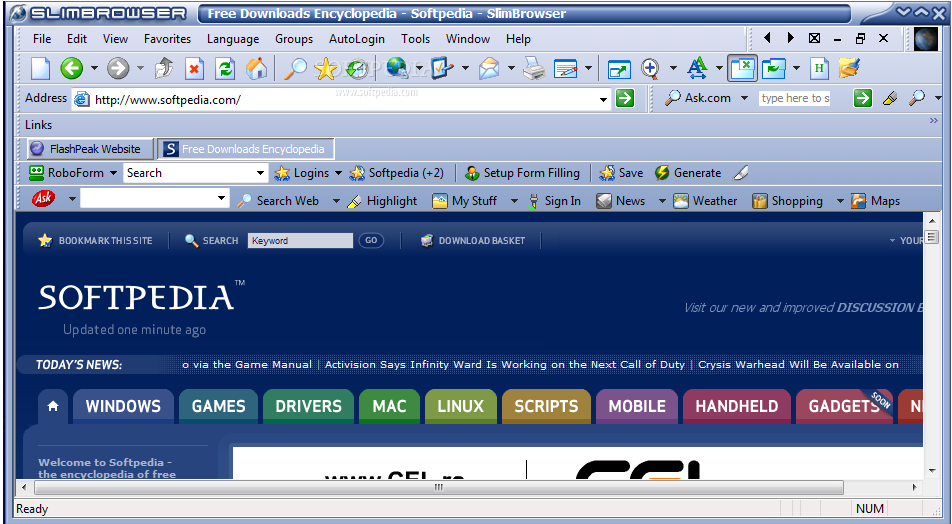952x524 pixels.
Task: Click the text size letter A icon
Action: click(x=697, y=68)
